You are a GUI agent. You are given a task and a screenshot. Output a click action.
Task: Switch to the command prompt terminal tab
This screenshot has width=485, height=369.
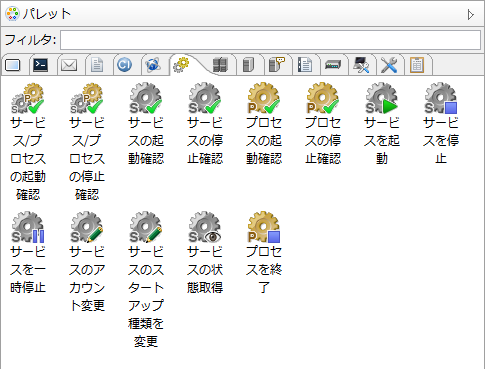click(41, 65)
